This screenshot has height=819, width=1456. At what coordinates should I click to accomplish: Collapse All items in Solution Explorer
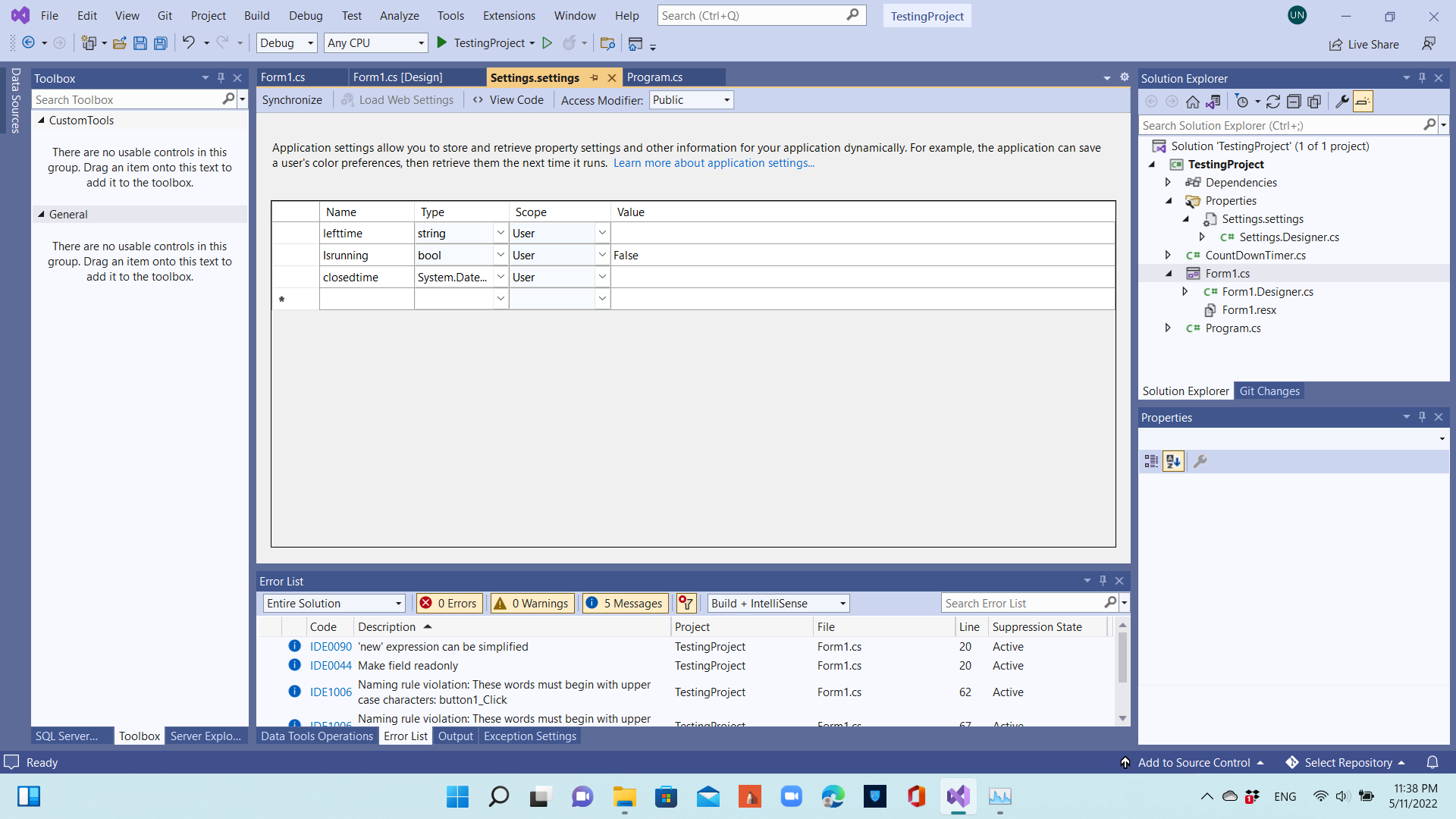point(1294,102)
